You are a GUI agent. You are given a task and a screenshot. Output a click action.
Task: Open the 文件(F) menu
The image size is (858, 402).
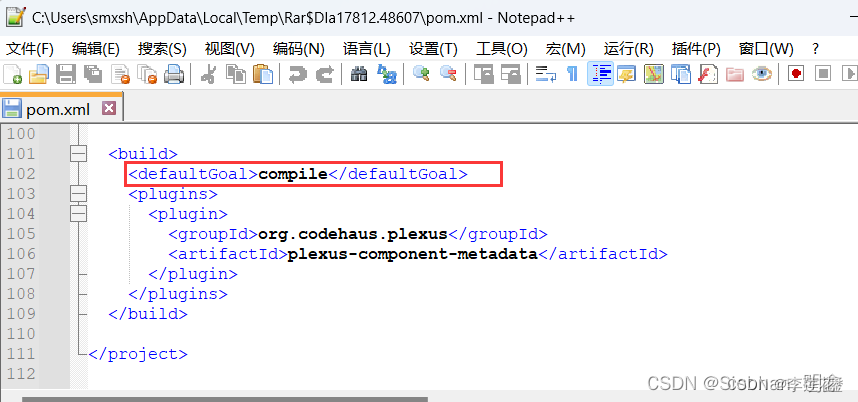click(30, 49)
